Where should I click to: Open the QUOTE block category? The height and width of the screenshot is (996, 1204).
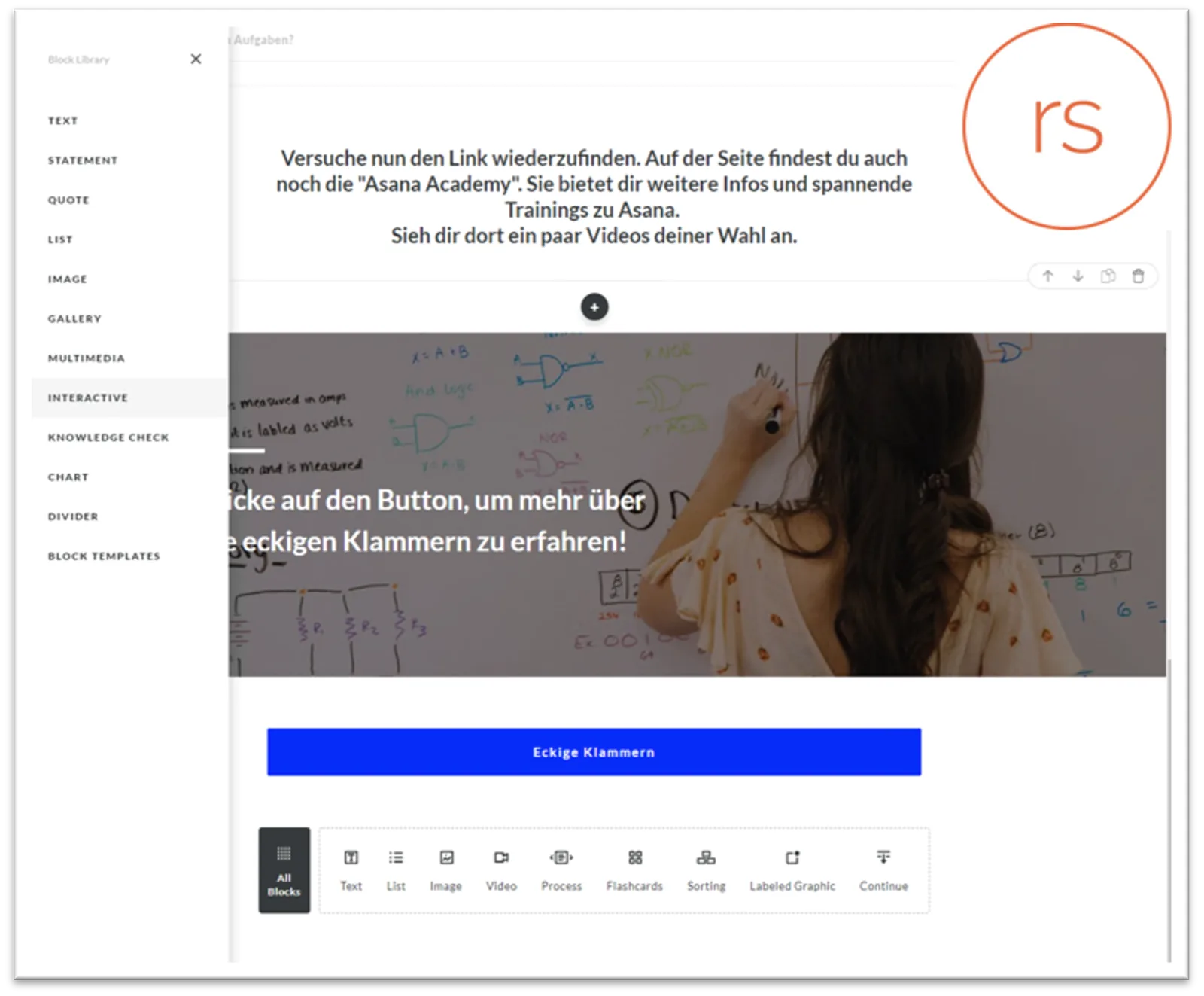(x=68, y=200)
